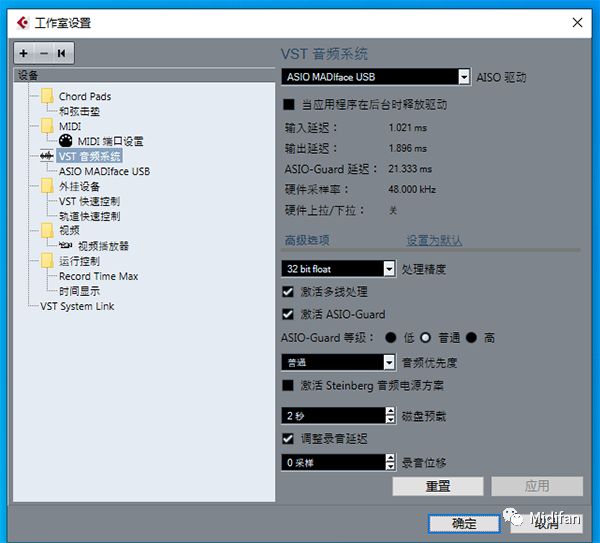The width and height of the screenshot is (600, 543).
Task: Select VST 快速控制 tree item
Action: [89, 201]
